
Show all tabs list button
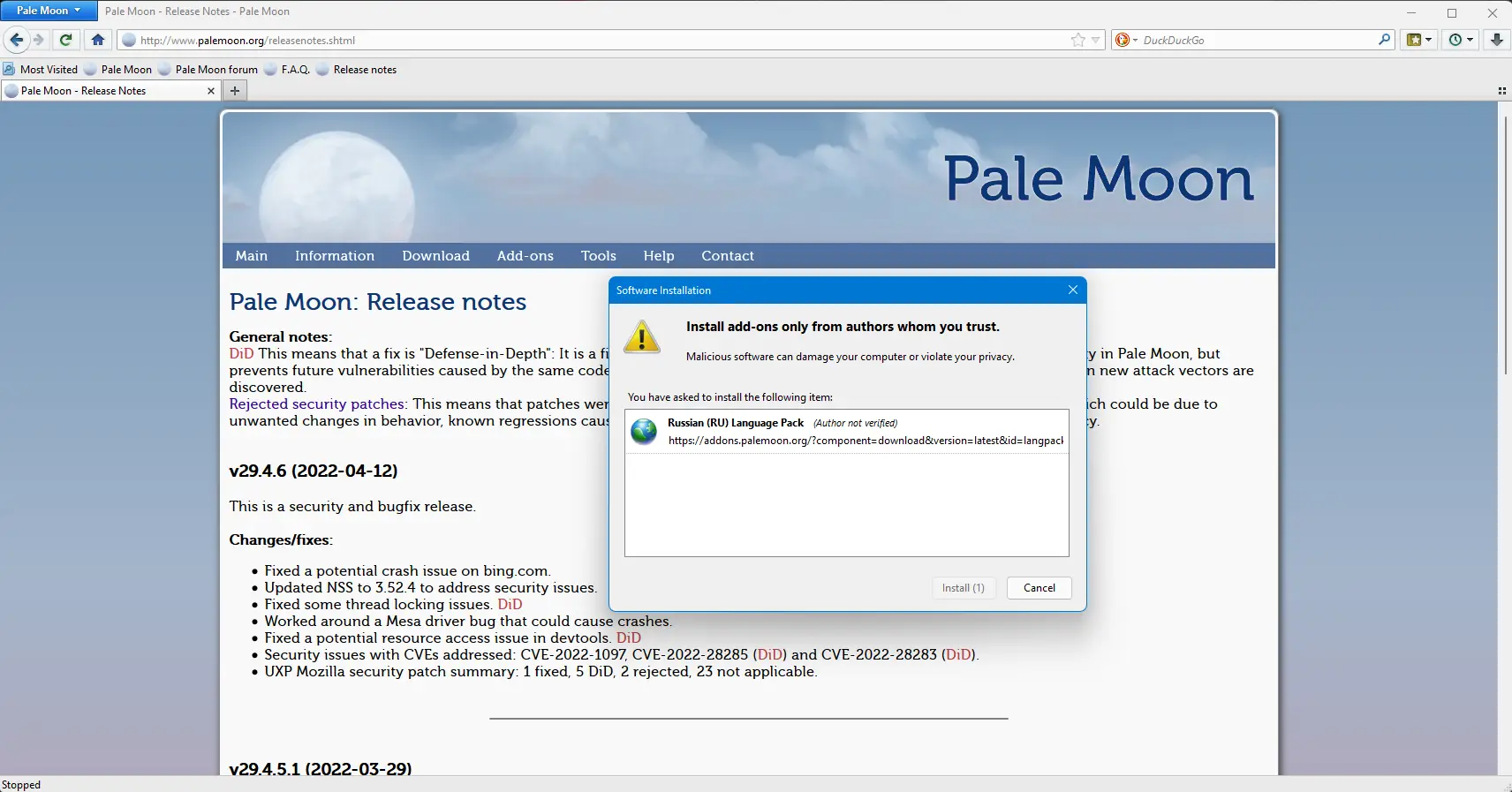click(x=1501, y=91)
